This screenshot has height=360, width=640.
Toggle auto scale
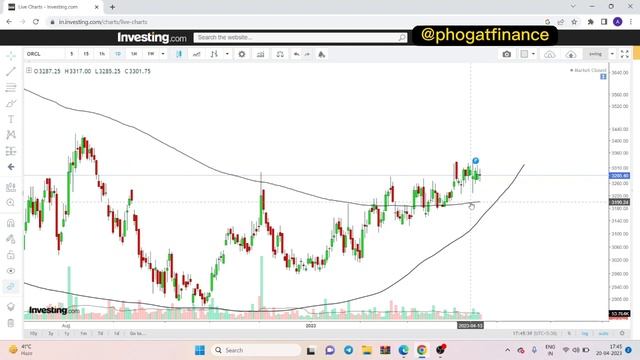(603, 333)
